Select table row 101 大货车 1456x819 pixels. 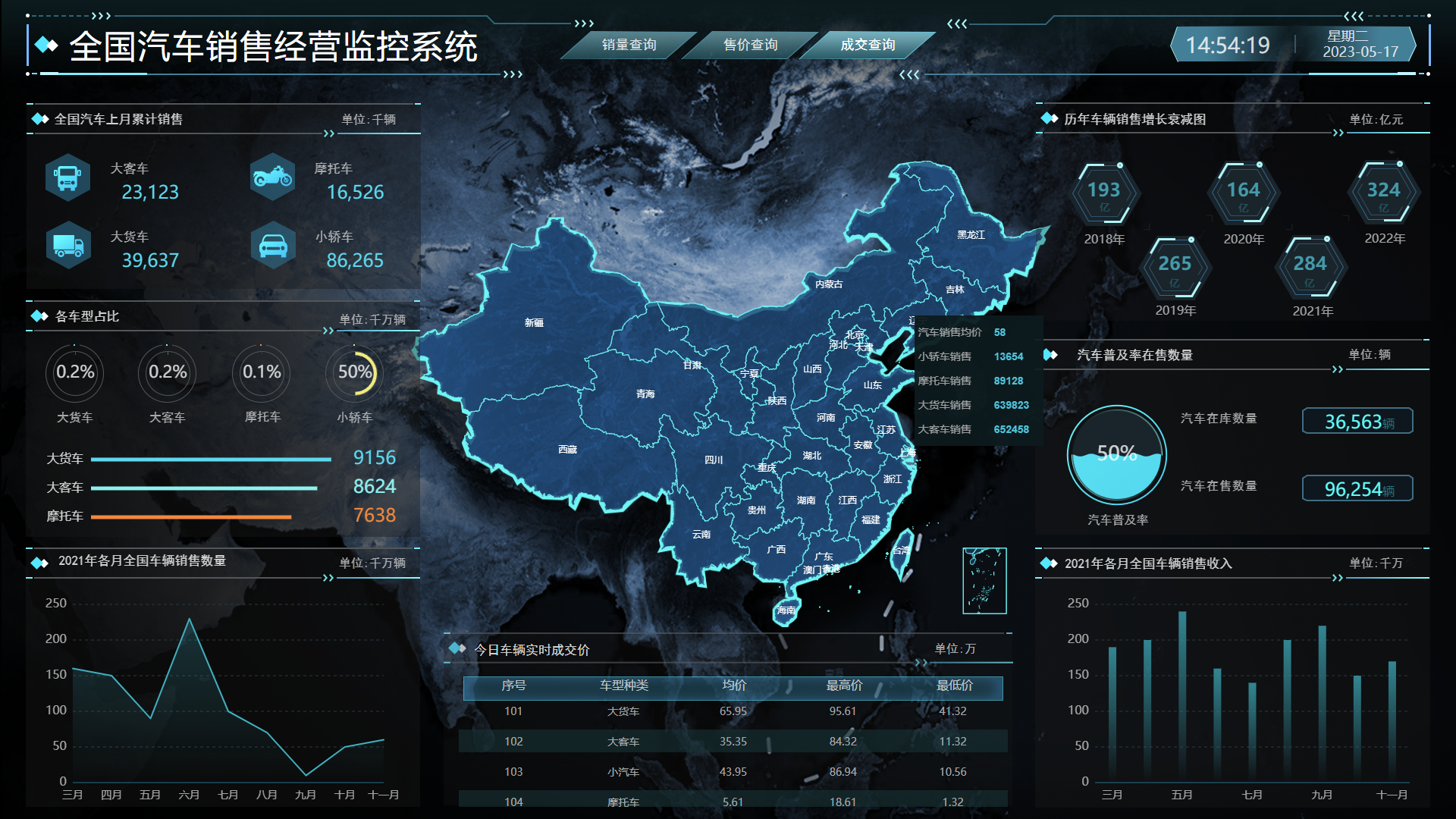click(x=733, y=711)
